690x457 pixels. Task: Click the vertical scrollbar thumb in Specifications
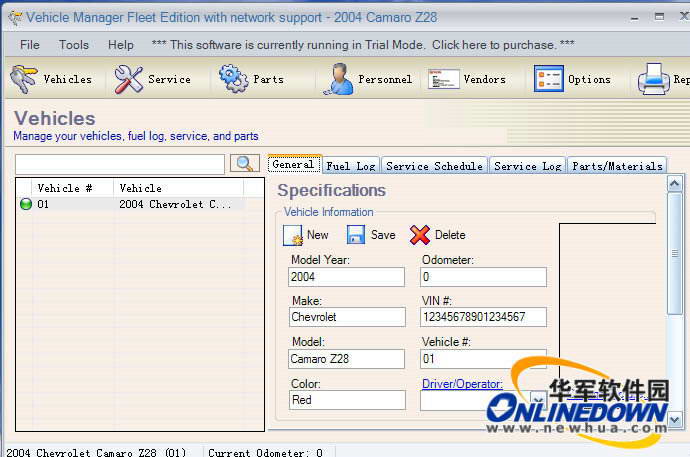coord(675,253)
